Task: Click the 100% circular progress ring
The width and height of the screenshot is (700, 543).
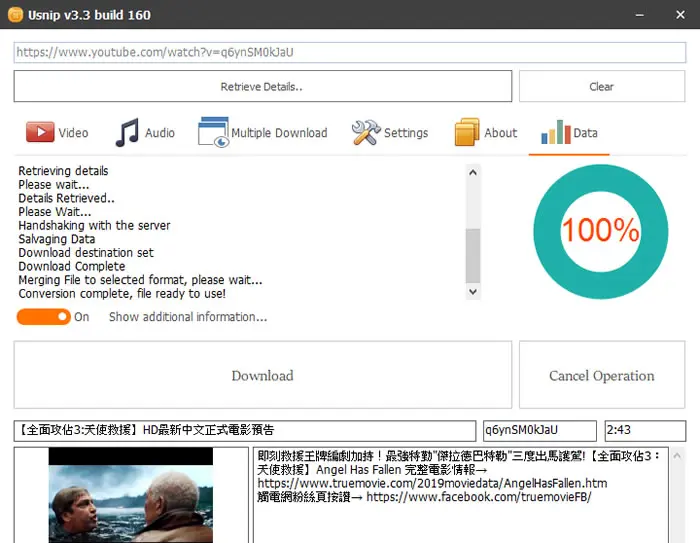Action: [600, 231]
